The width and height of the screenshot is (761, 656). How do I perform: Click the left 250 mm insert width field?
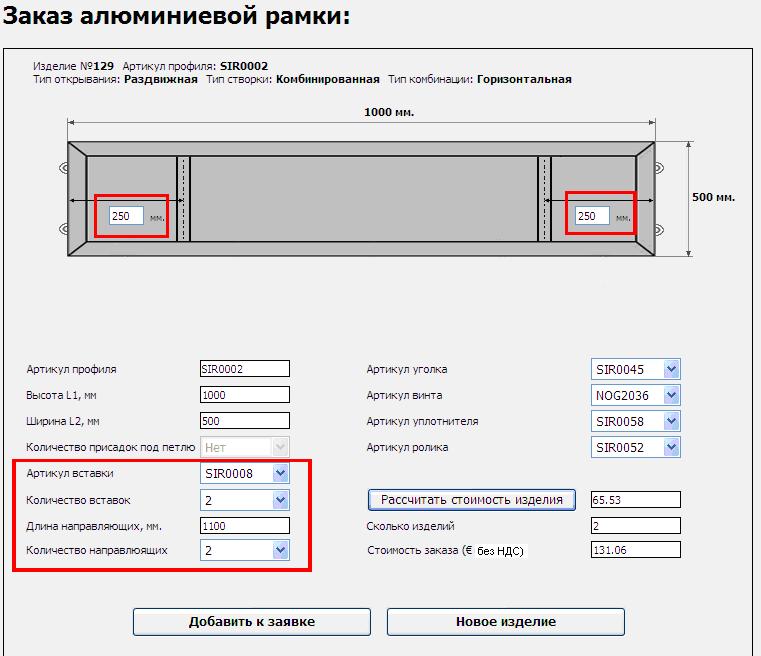[126, 216]
